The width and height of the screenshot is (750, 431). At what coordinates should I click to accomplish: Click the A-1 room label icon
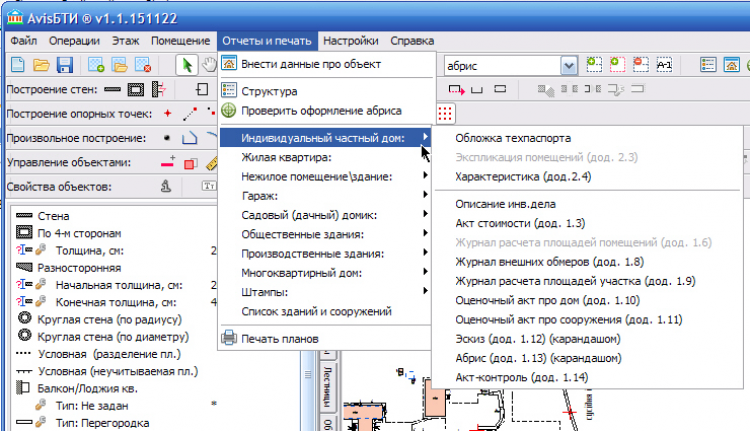pos(664,65)
